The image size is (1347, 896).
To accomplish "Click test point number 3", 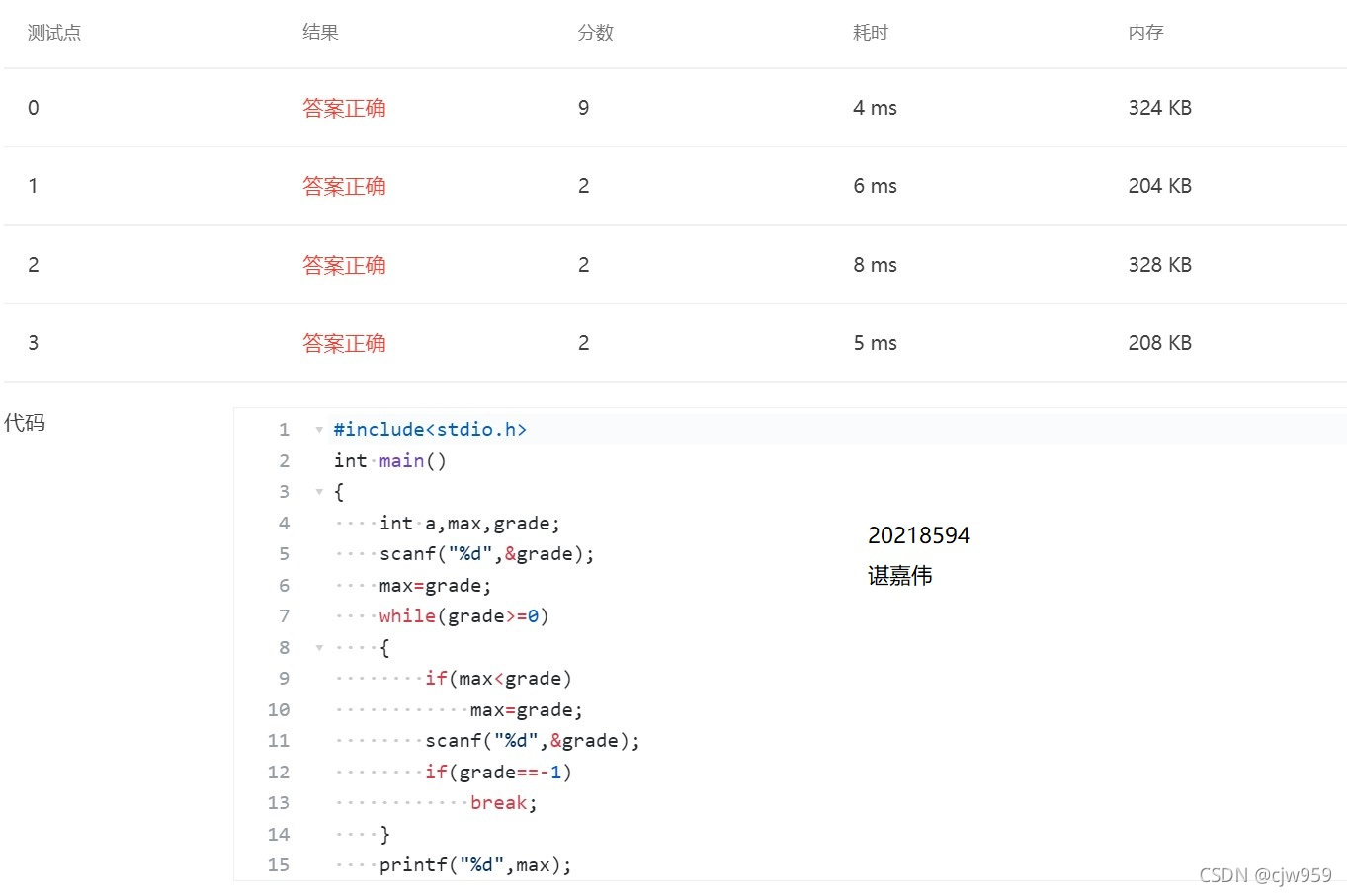I will coord(34,343).
